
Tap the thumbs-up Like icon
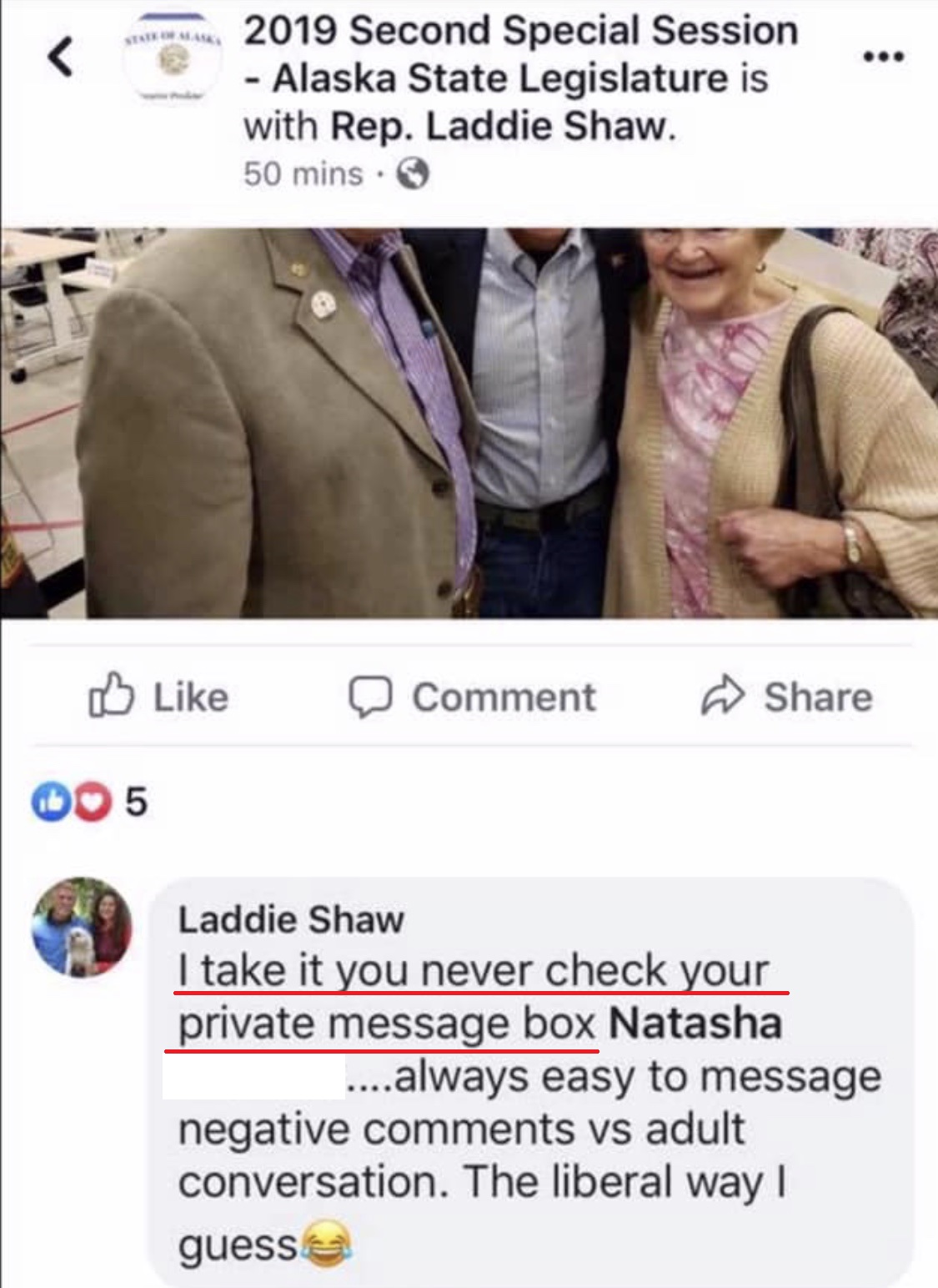[111, 697]
